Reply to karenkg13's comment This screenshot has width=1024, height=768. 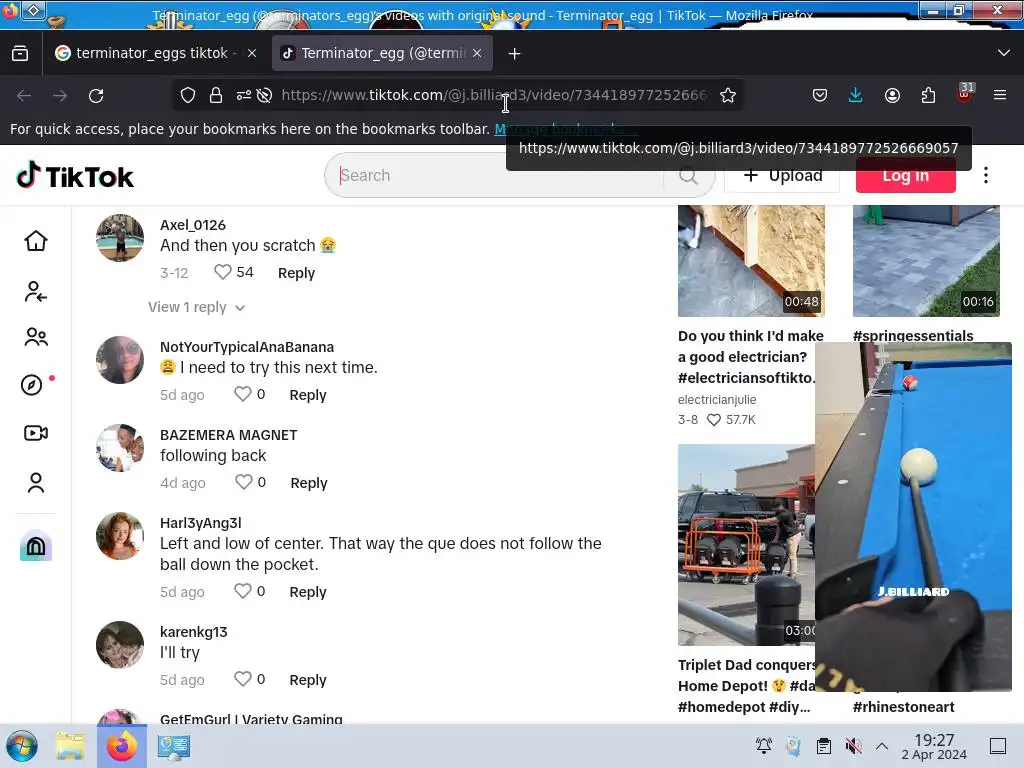308,680
